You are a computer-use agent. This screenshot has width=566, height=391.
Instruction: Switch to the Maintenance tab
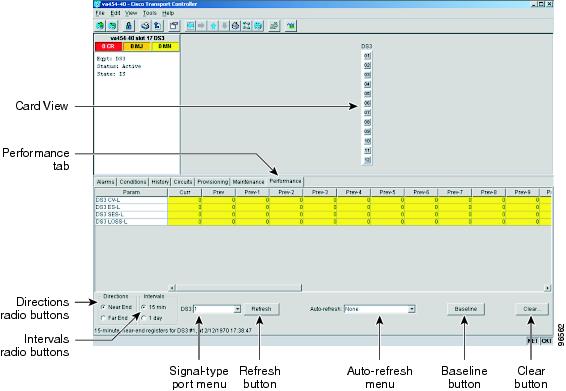(x=248, y=182)
